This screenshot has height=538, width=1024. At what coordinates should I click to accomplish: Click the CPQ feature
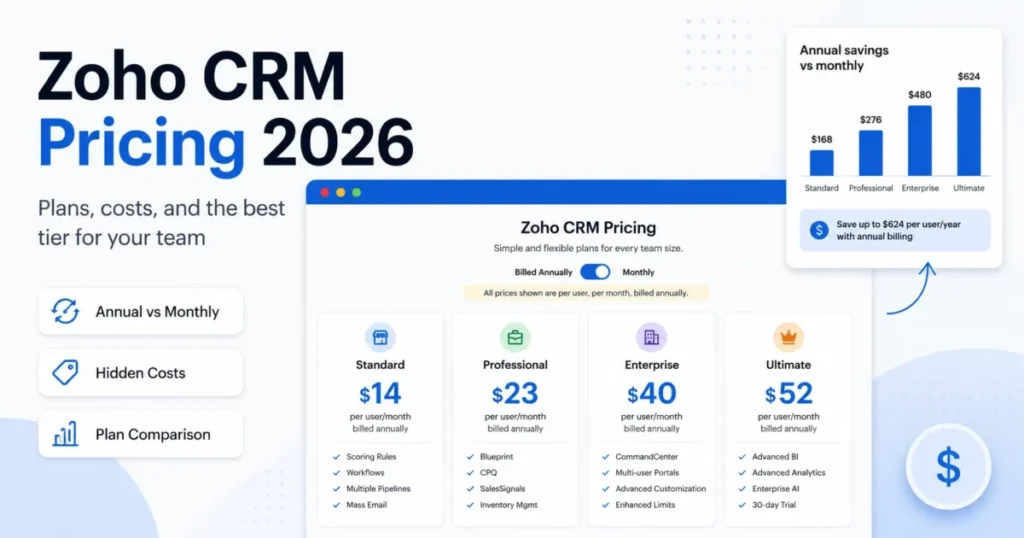pyautogui.click(x=488, y=472)
